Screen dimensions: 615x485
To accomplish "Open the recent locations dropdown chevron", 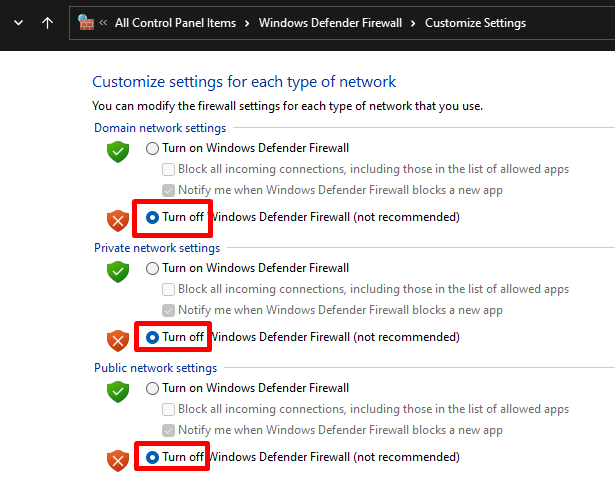I will click(18, 22).
